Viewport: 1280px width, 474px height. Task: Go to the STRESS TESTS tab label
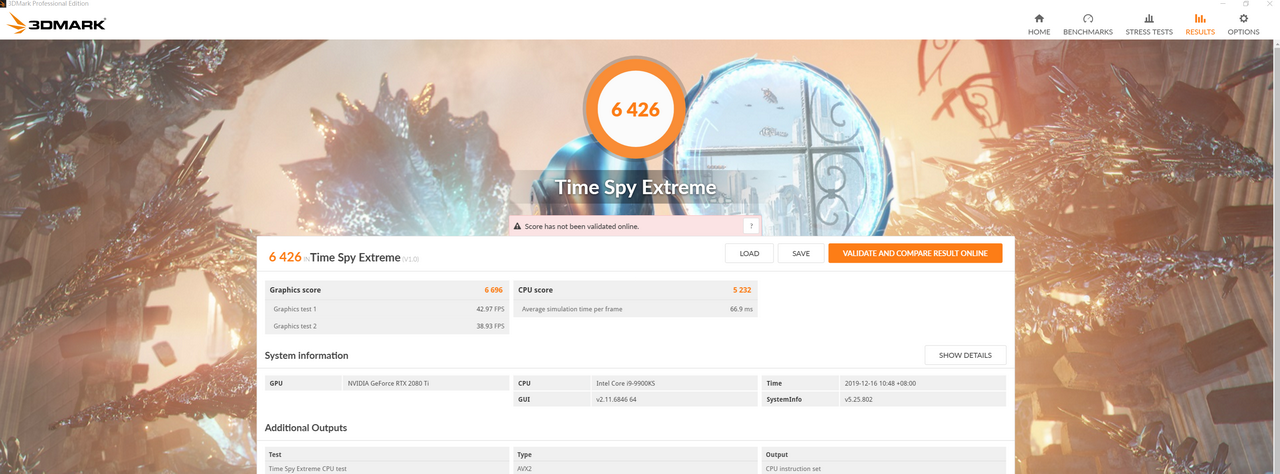(1149, 32)
